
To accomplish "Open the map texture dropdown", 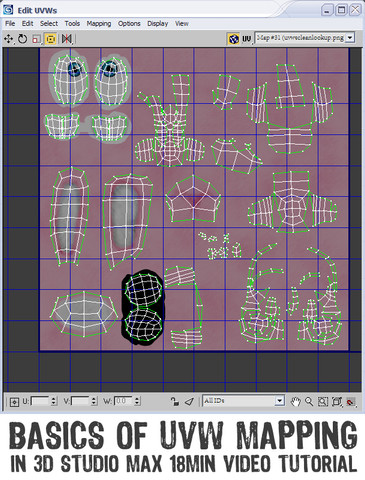I will (x=350, y=38).
